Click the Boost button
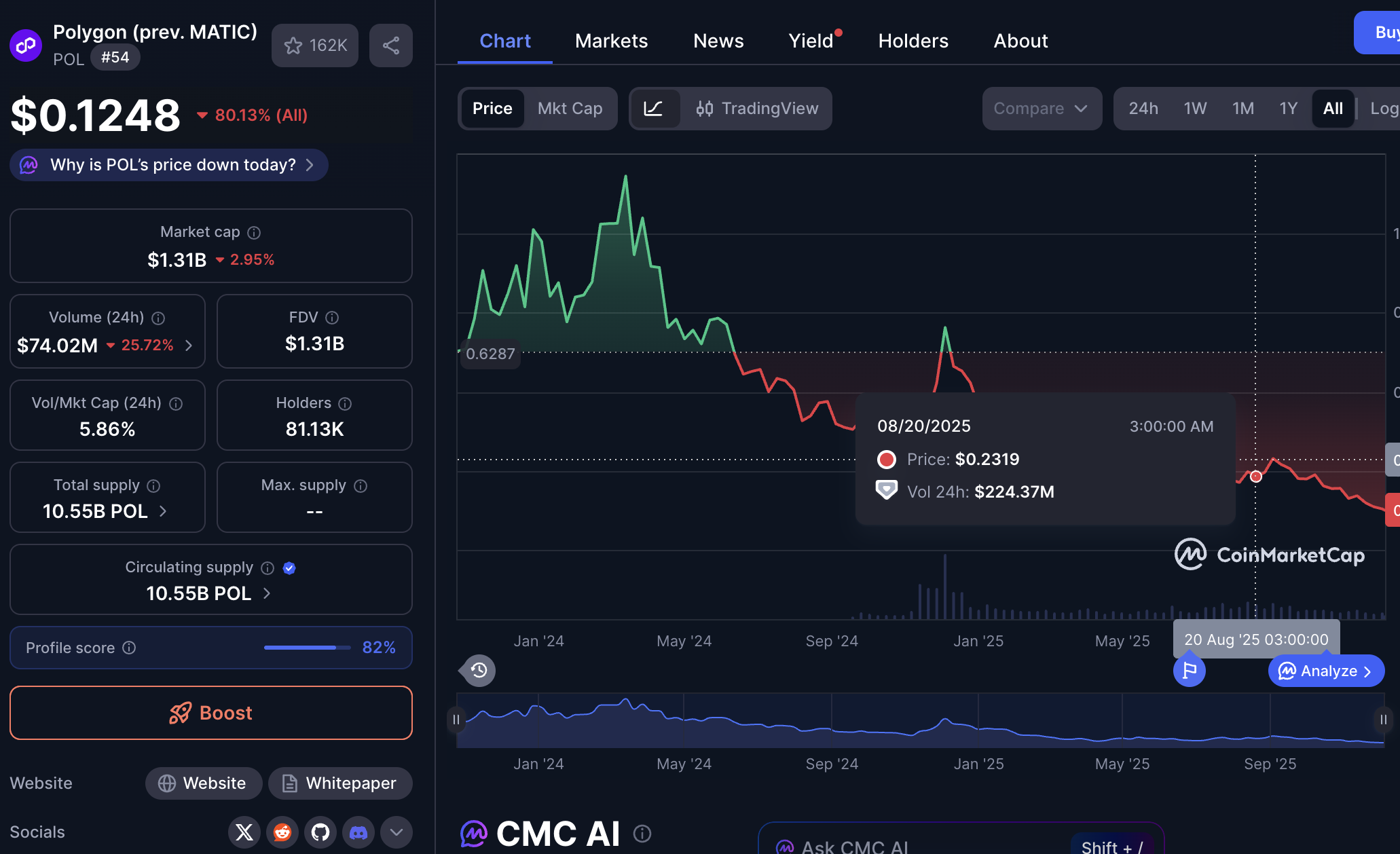 tap(210, 713)
